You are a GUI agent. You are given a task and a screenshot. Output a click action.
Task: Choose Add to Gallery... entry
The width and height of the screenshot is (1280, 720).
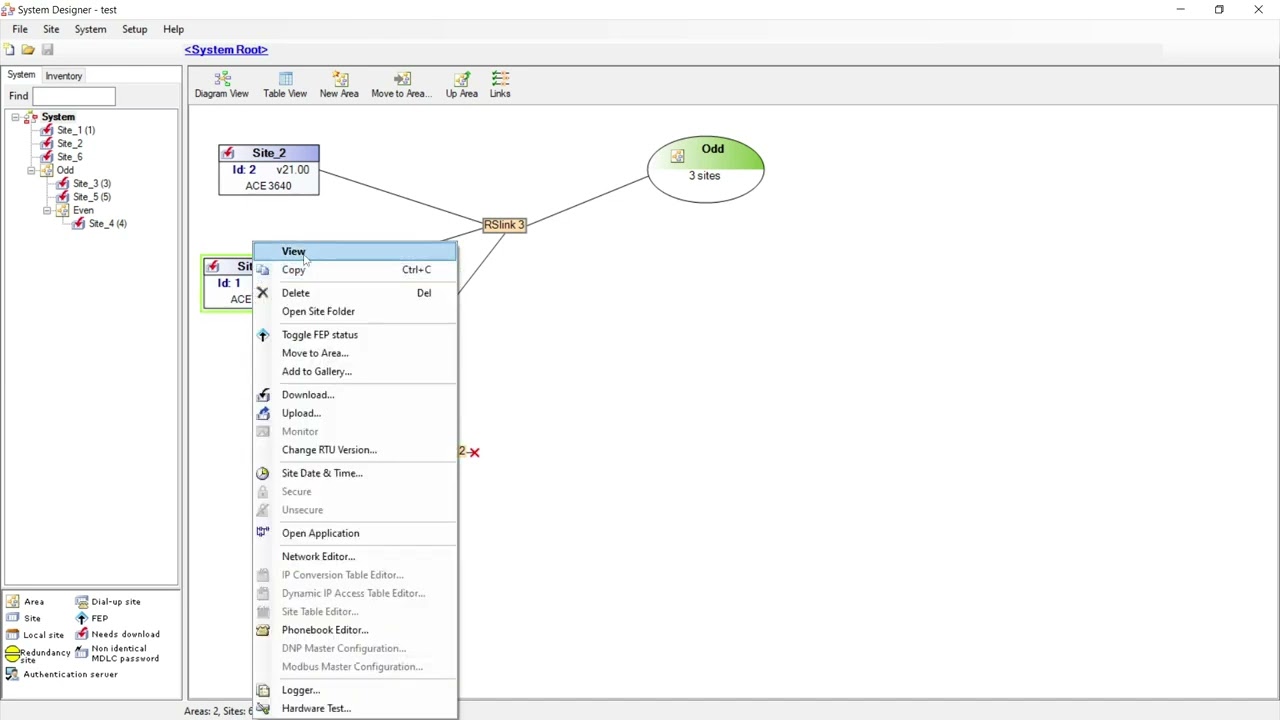pos(355,371)
